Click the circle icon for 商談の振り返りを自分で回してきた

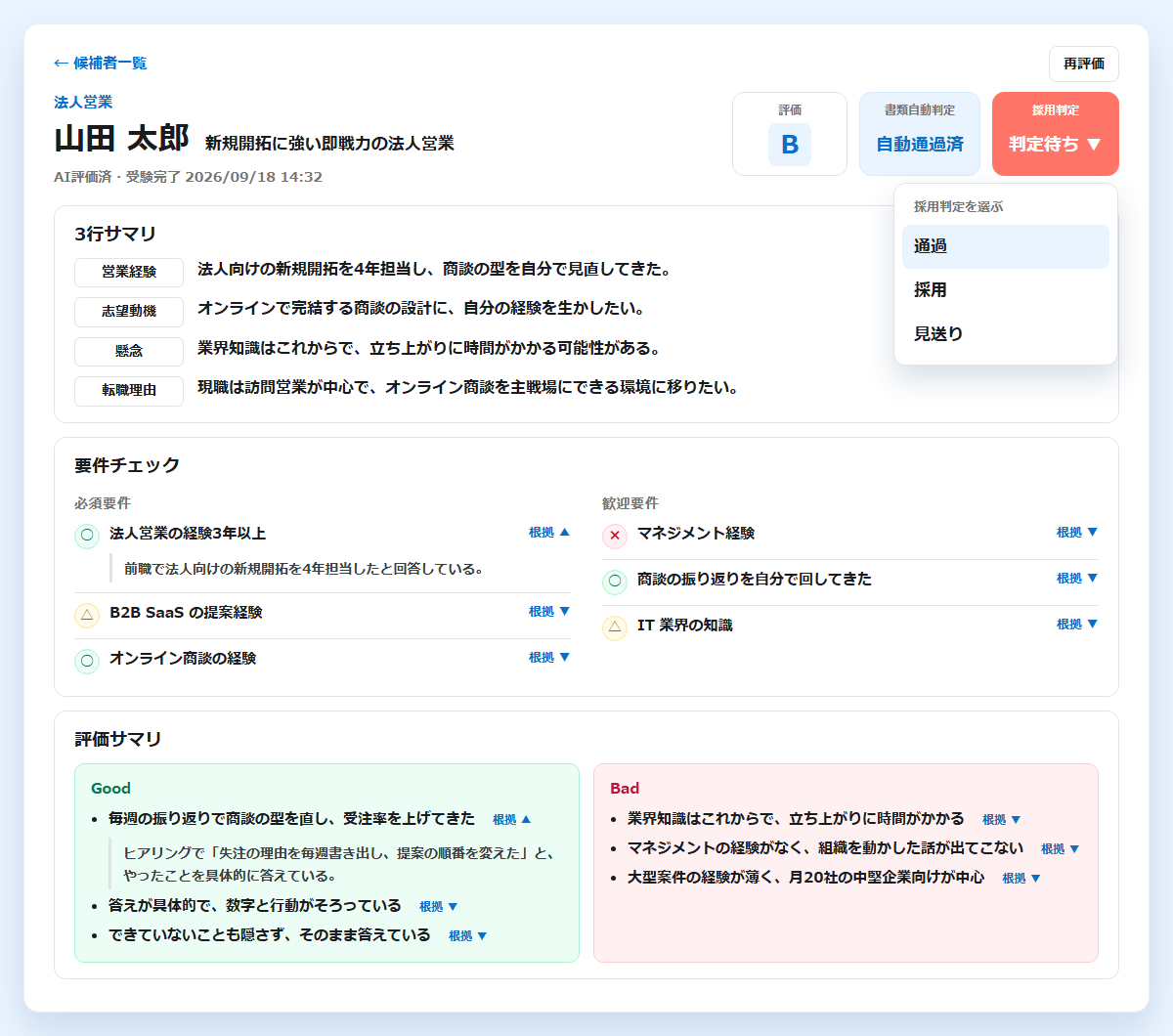tap(615, 582)
